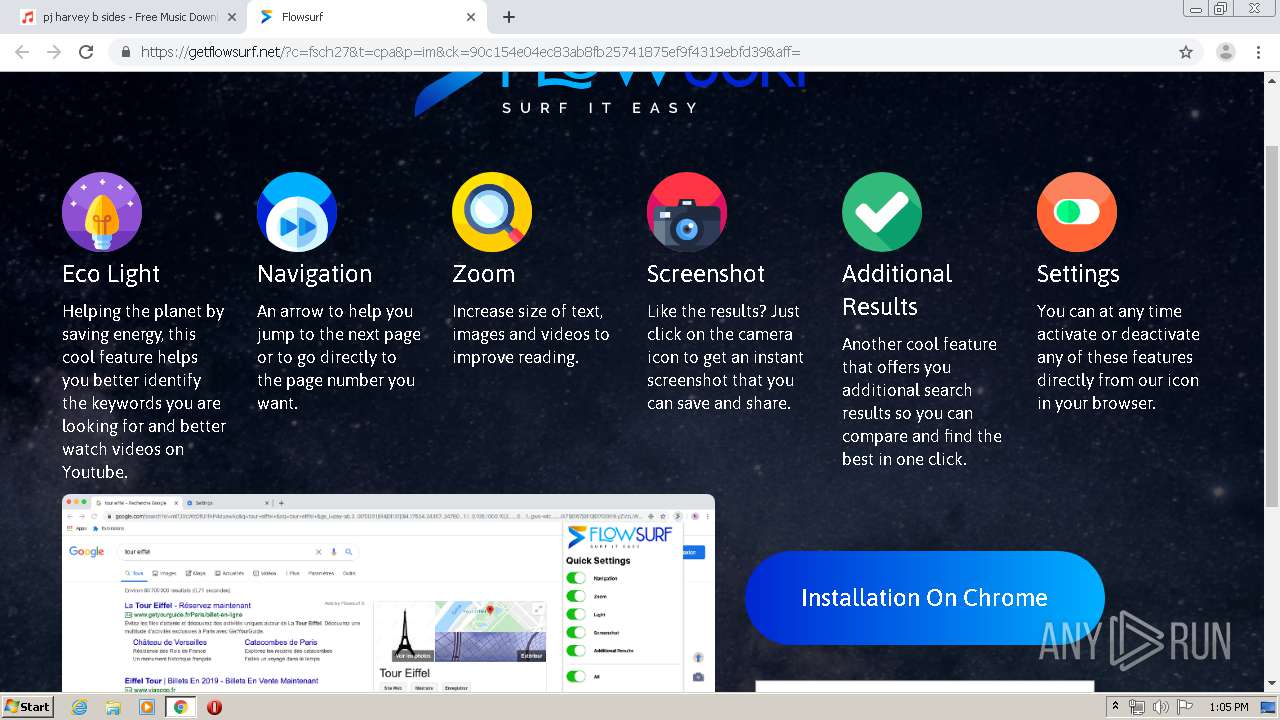Click the Settings feature heading
This screenshot has width=1280, height=720.
pyautogui.click(x=1078, y=274)
